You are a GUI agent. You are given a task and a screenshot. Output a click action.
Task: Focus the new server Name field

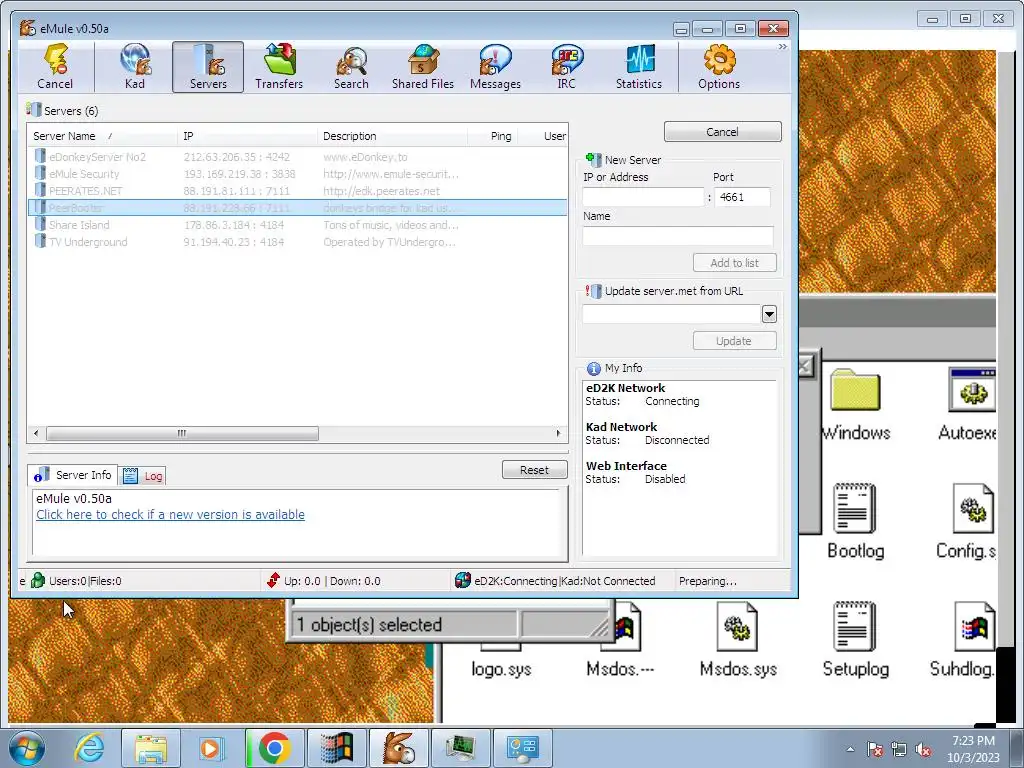click(678, 236)
